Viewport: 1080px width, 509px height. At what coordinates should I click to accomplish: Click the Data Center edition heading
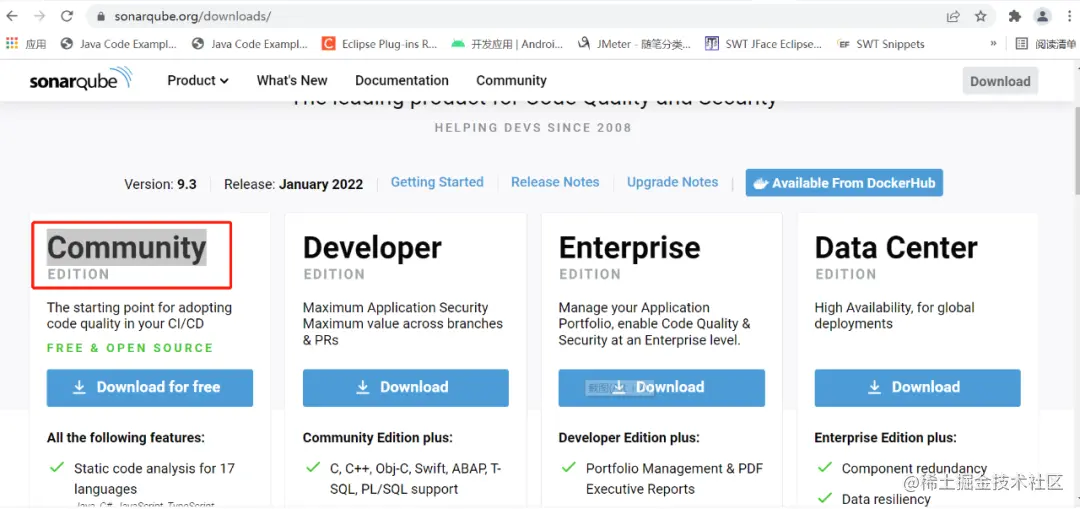click(x=896, y=248)
